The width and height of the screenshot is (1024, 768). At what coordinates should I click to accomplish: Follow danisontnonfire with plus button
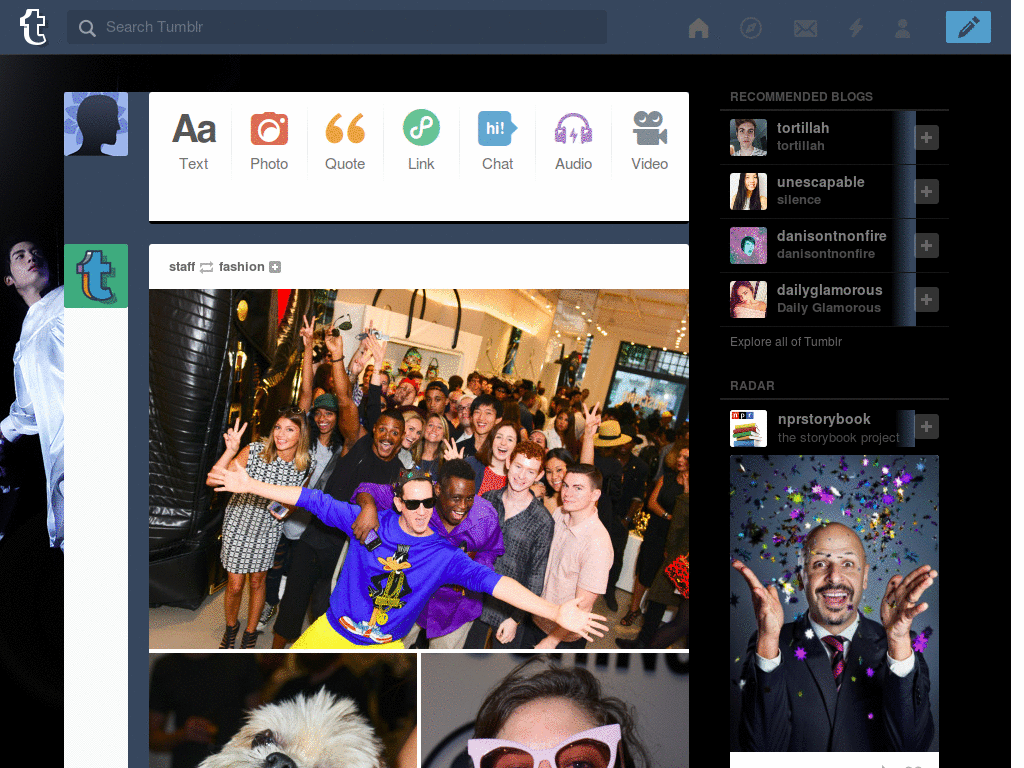click(927, 246)
